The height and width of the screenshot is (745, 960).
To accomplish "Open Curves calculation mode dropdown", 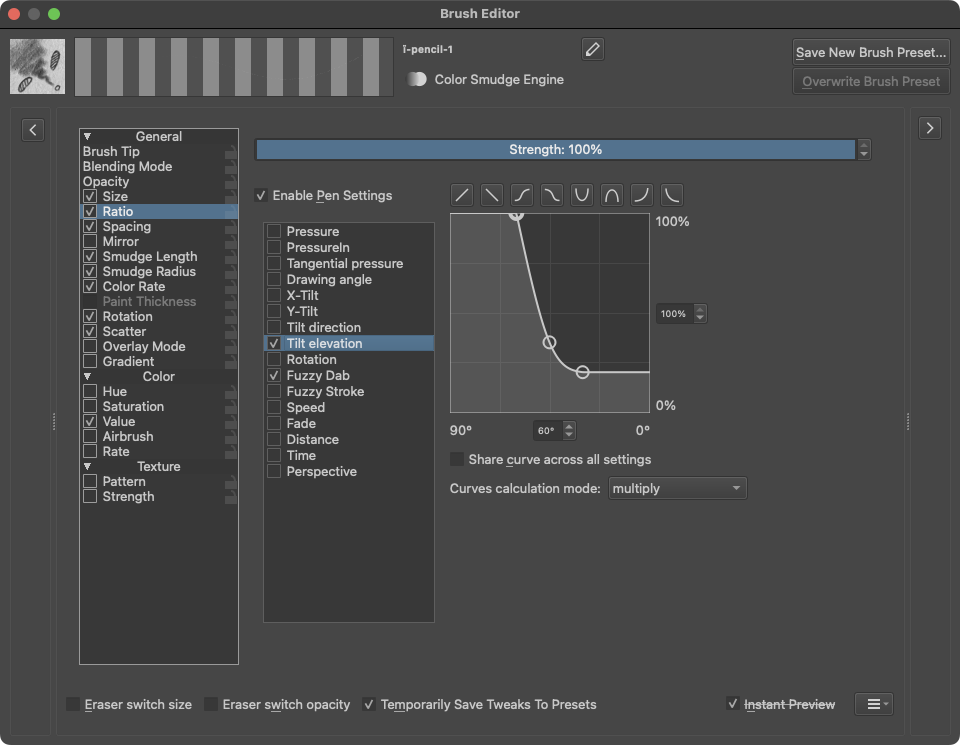I will pos(677,489).
